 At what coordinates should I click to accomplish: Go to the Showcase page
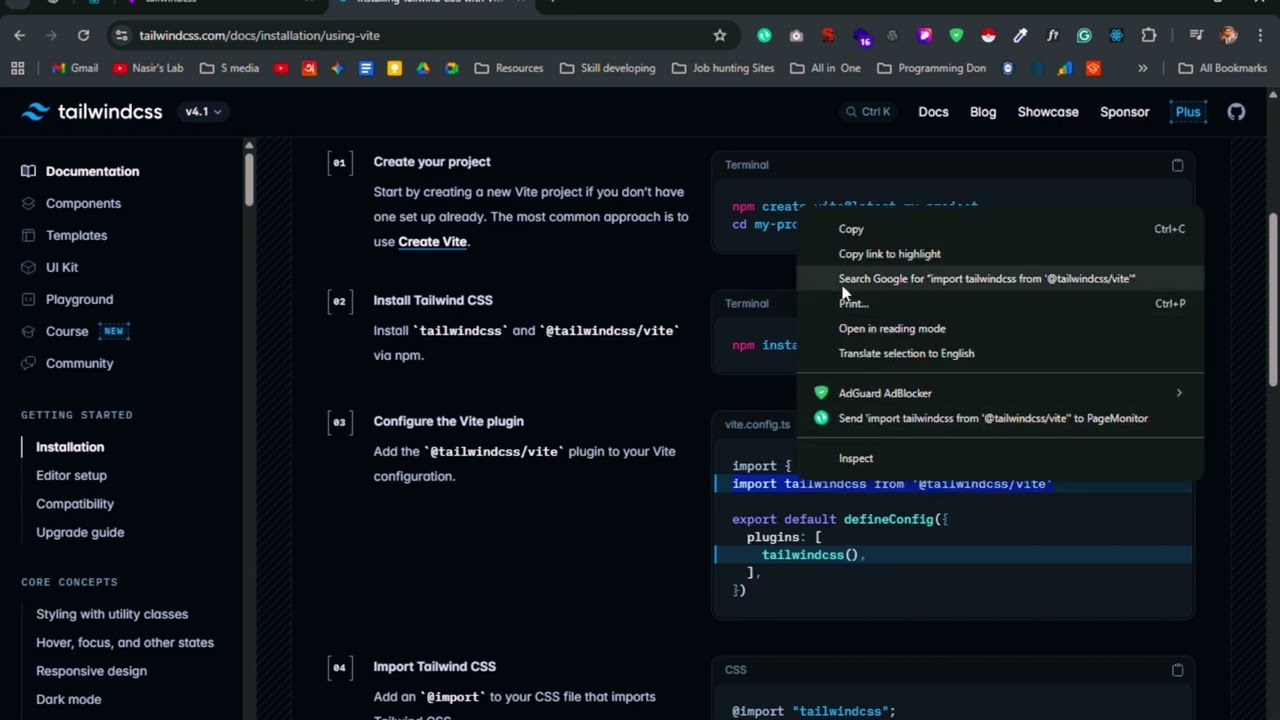click(x=1048, y=112)
